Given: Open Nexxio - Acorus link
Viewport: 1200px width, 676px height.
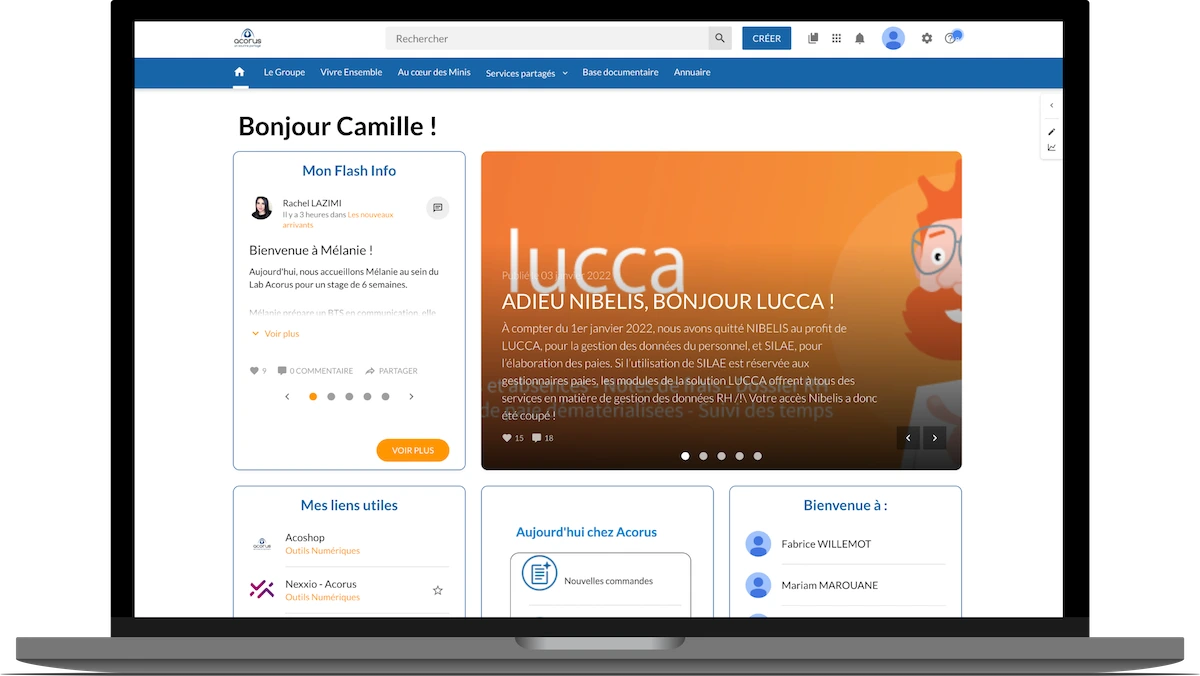Looking at the screenshot, I should tap(321, 584).
